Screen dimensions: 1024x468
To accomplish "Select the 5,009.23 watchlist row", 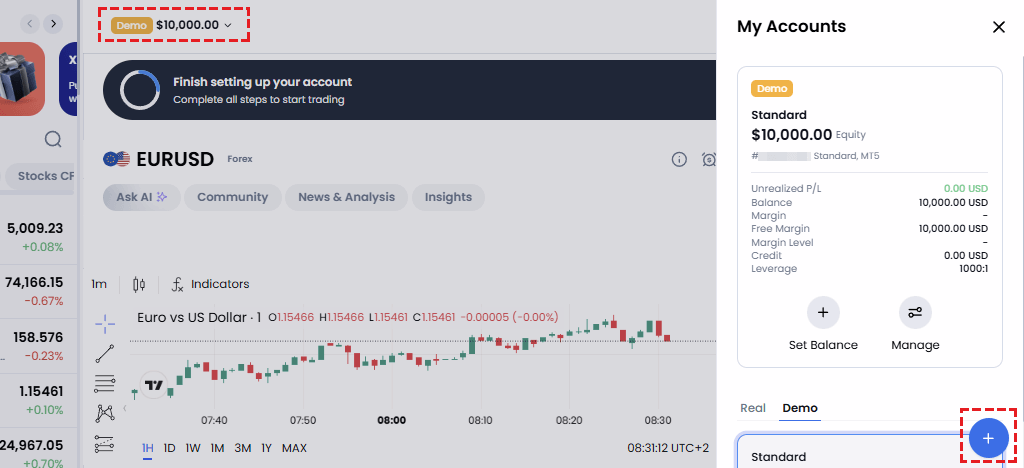I will pyautogui.click(x=39, y=237).
